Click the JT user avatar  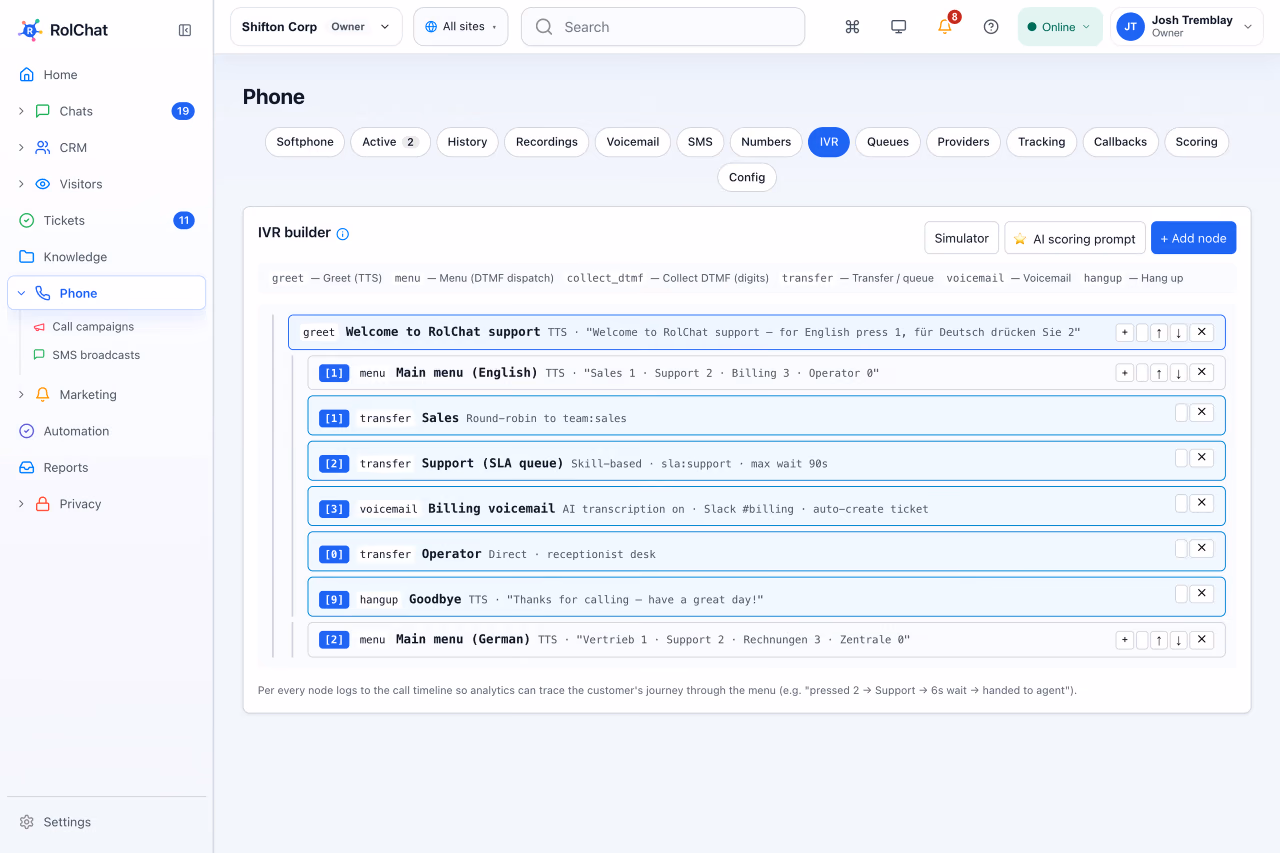pyautogui.click(x=1131, y=27)
